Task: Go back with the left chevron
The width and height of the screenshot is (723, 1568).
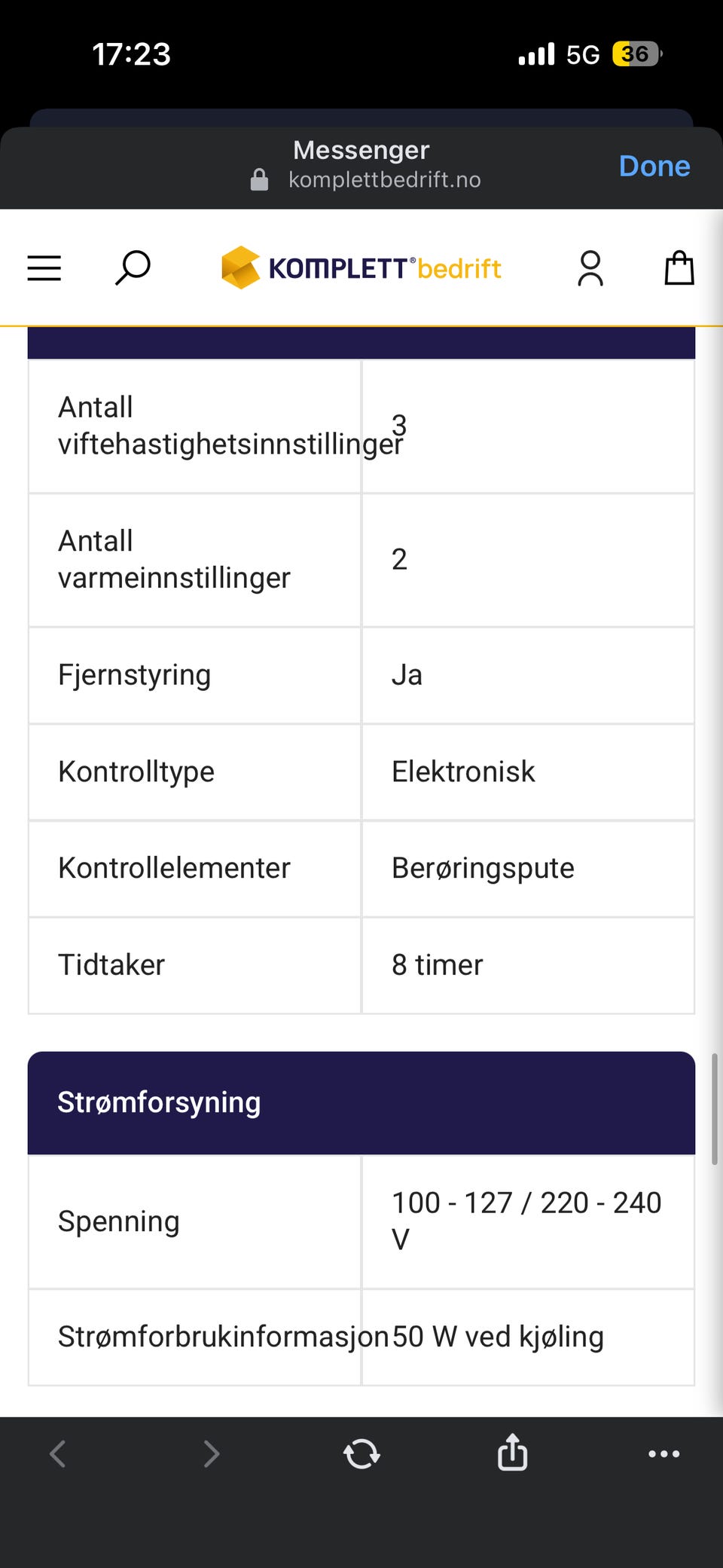Action: [58, 1453]
